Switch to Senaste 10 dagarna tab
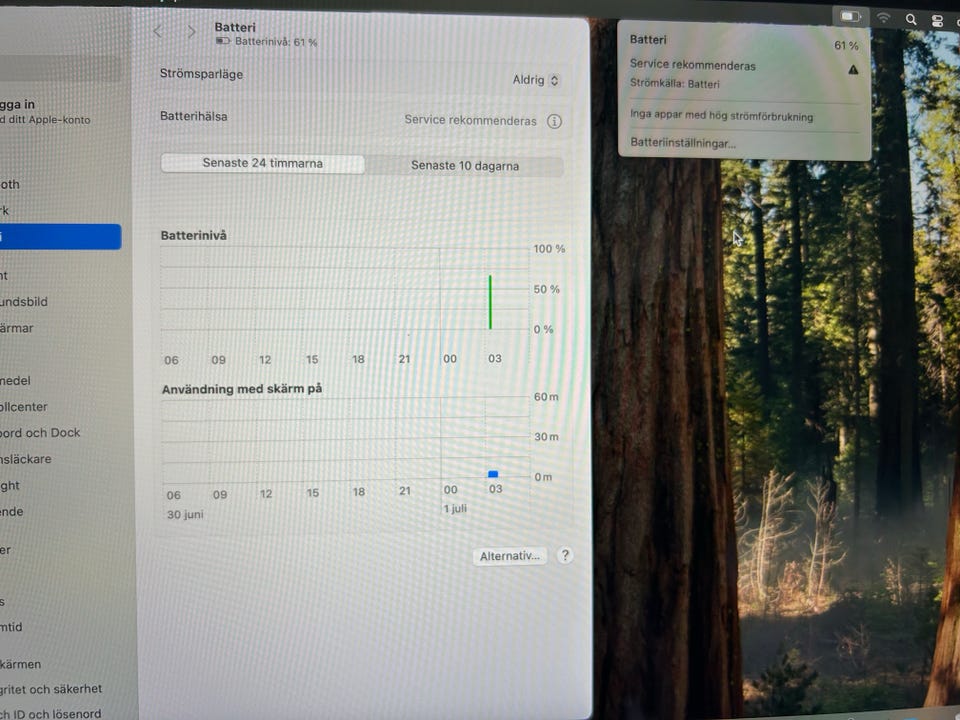960x720 pixels. tap(465, 165)
